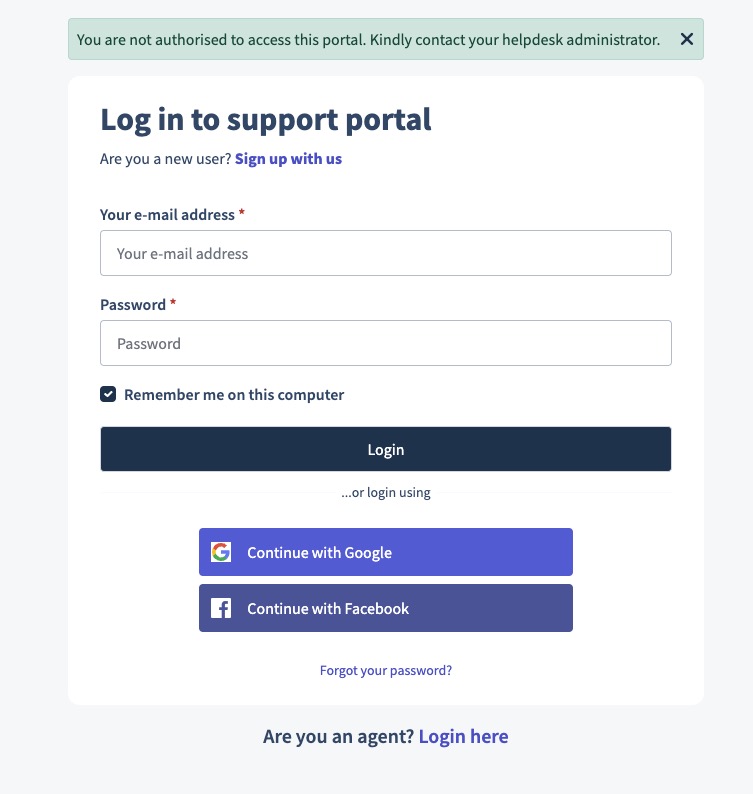Click the 'Password' field label
Viewport: 753px width, 794px height.
tap(133, 305)
